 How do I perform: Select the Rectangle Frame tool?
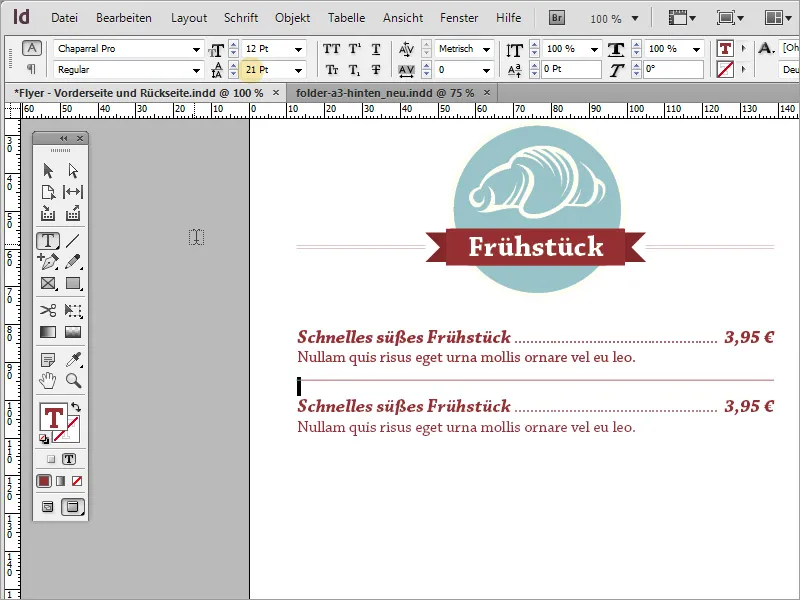point(48,283)
